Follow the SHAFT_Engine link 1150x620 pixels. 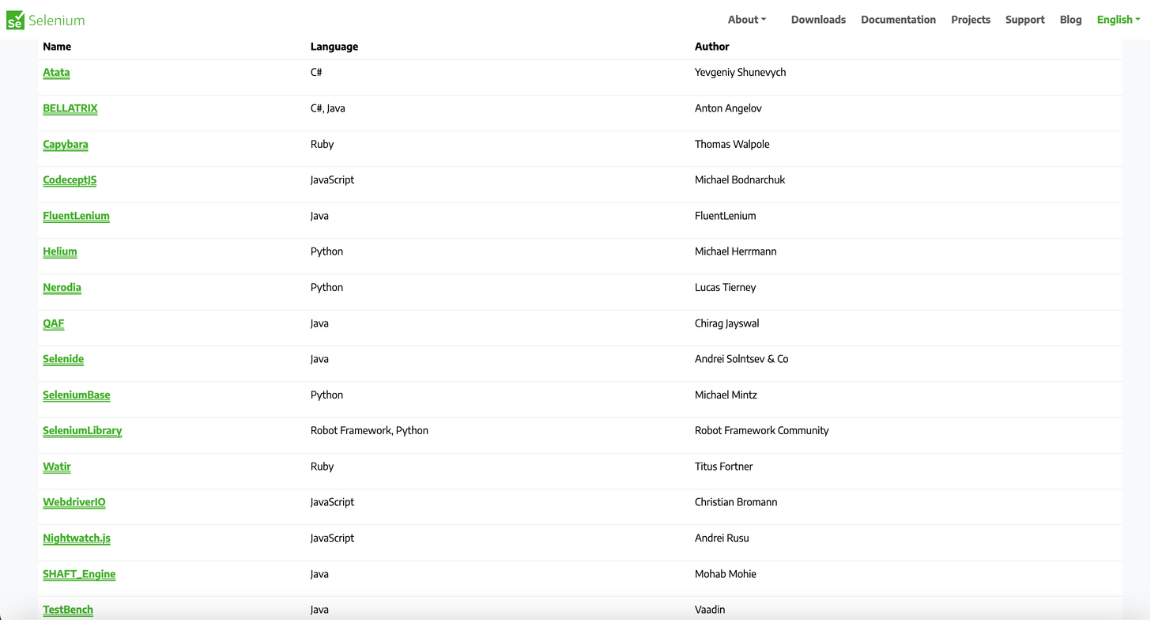79,574
